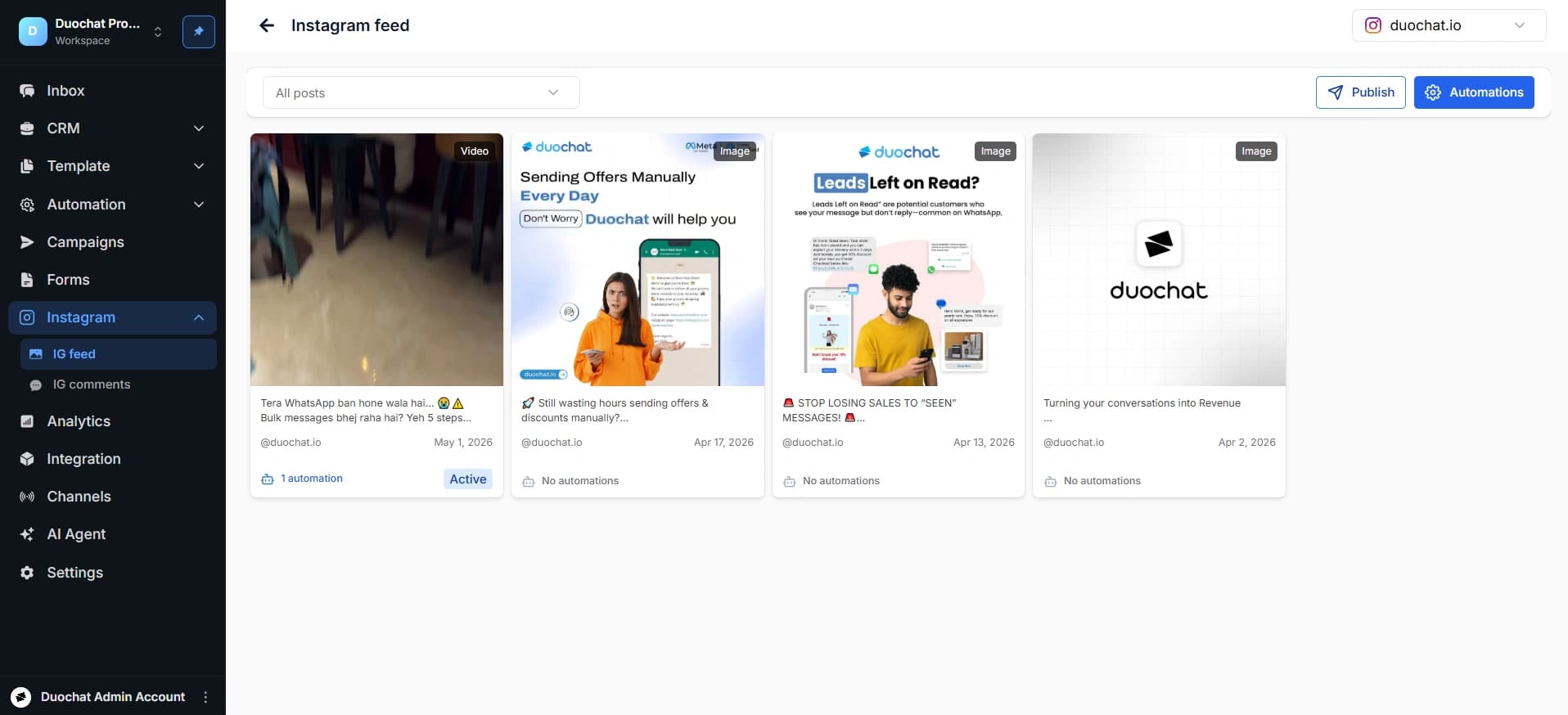
Task: Click the robot icon on Apr 17 post
Action: [x=528, y=481]
